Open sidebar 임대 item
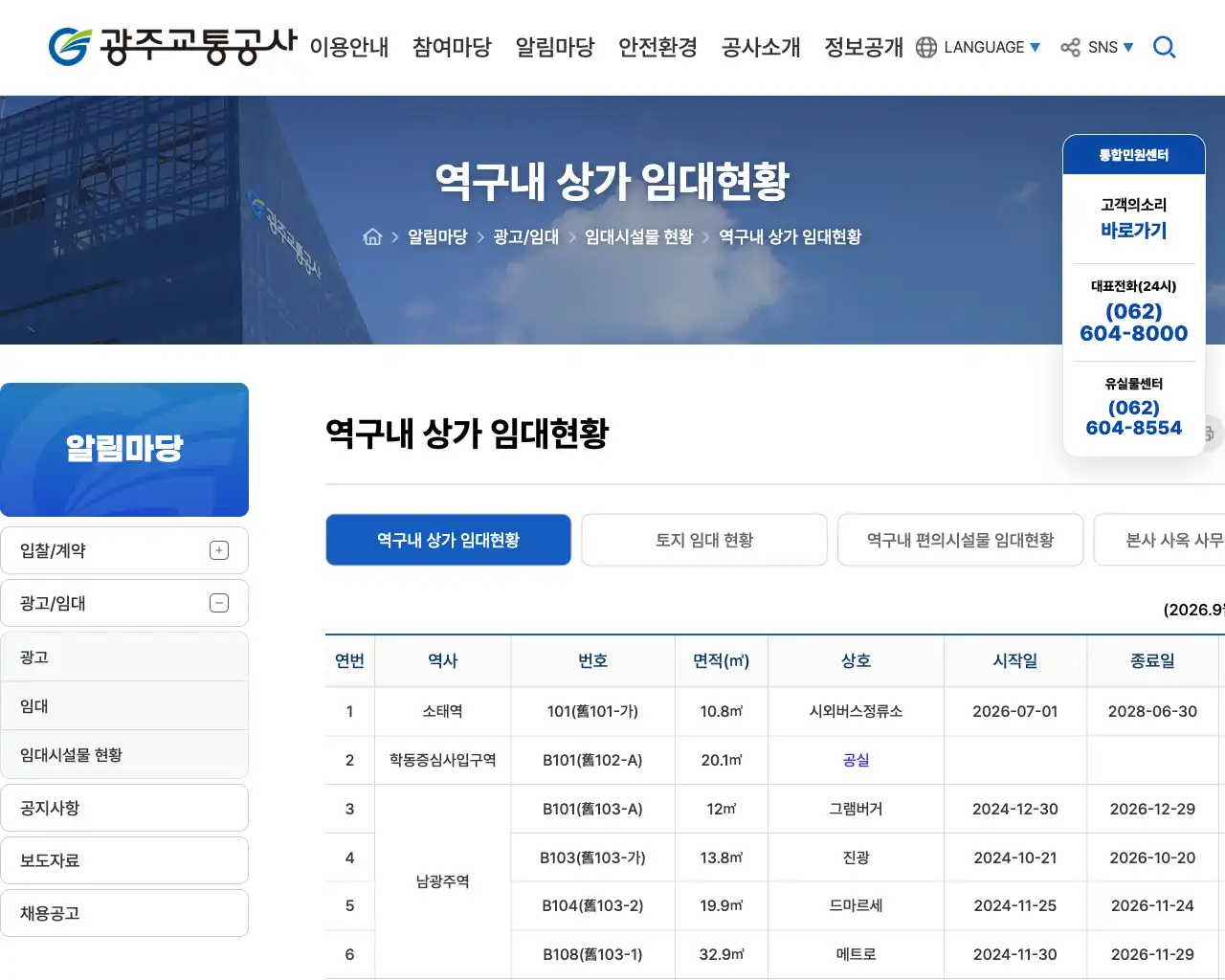The width and height of the screenshot is (1225, 980). (x=124, y=705)
